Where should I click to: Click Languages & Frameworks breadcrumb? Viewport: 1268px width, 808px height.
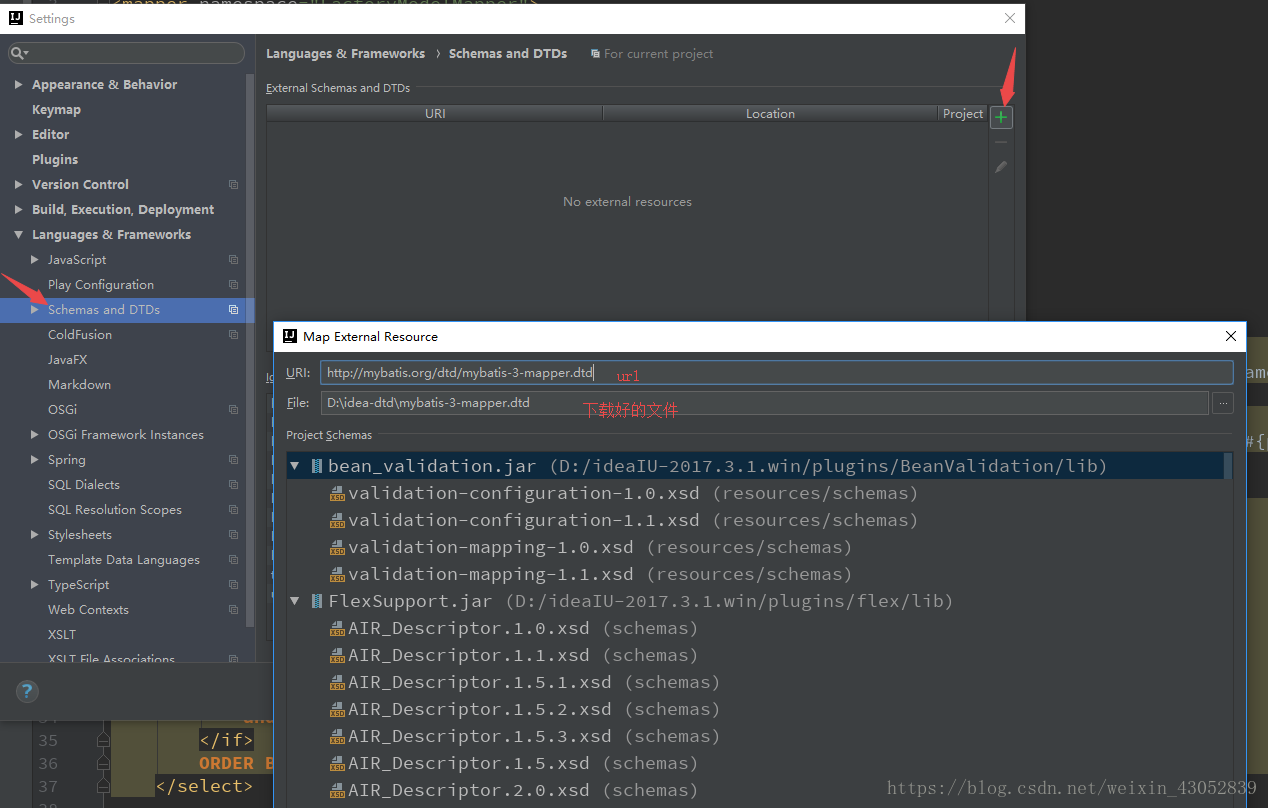[x=345, y=54]
